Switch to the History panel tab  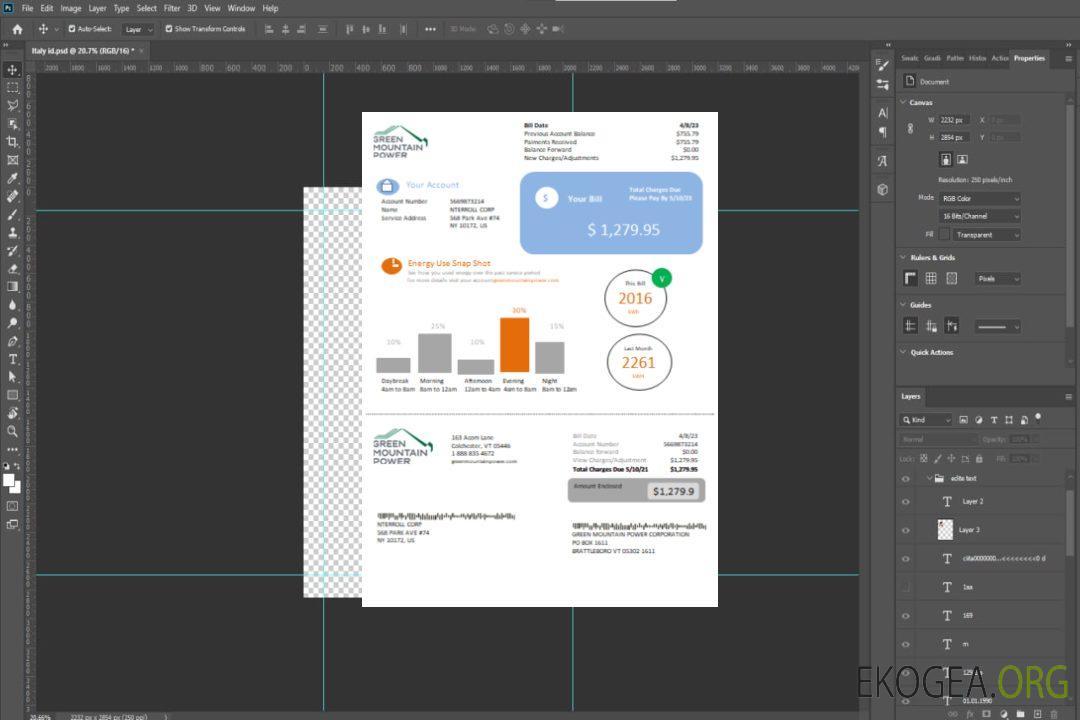(x=977, y=58)
